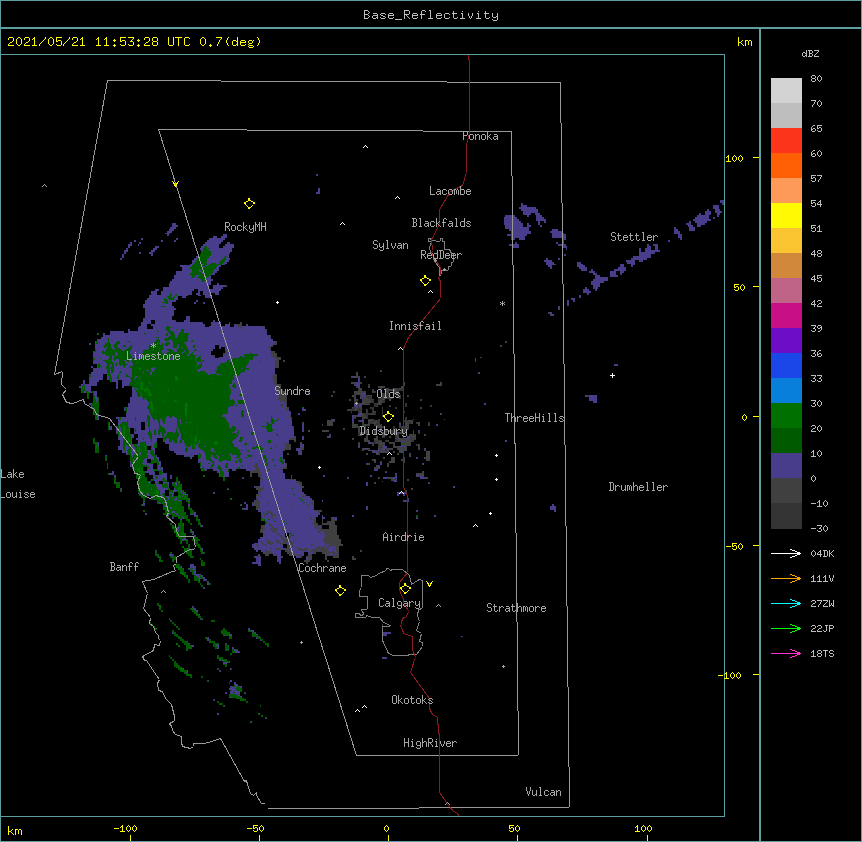Click the Innisfail label
The height and width of the screenshot is (842, 862).
tap(415, 326)
